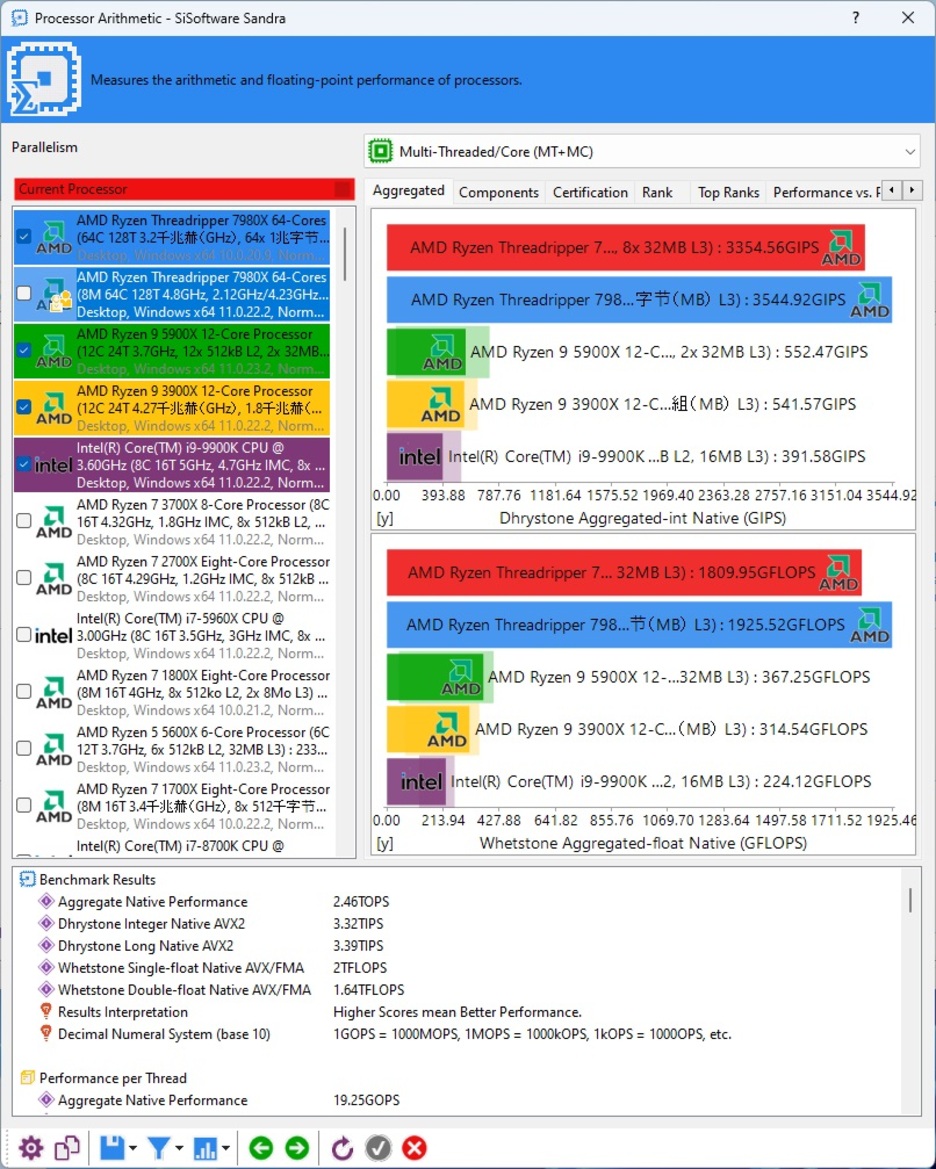Click the lightbulb icon beside Results Interpretation
The image size is (936, 1169).
[x=46, y=1012]
